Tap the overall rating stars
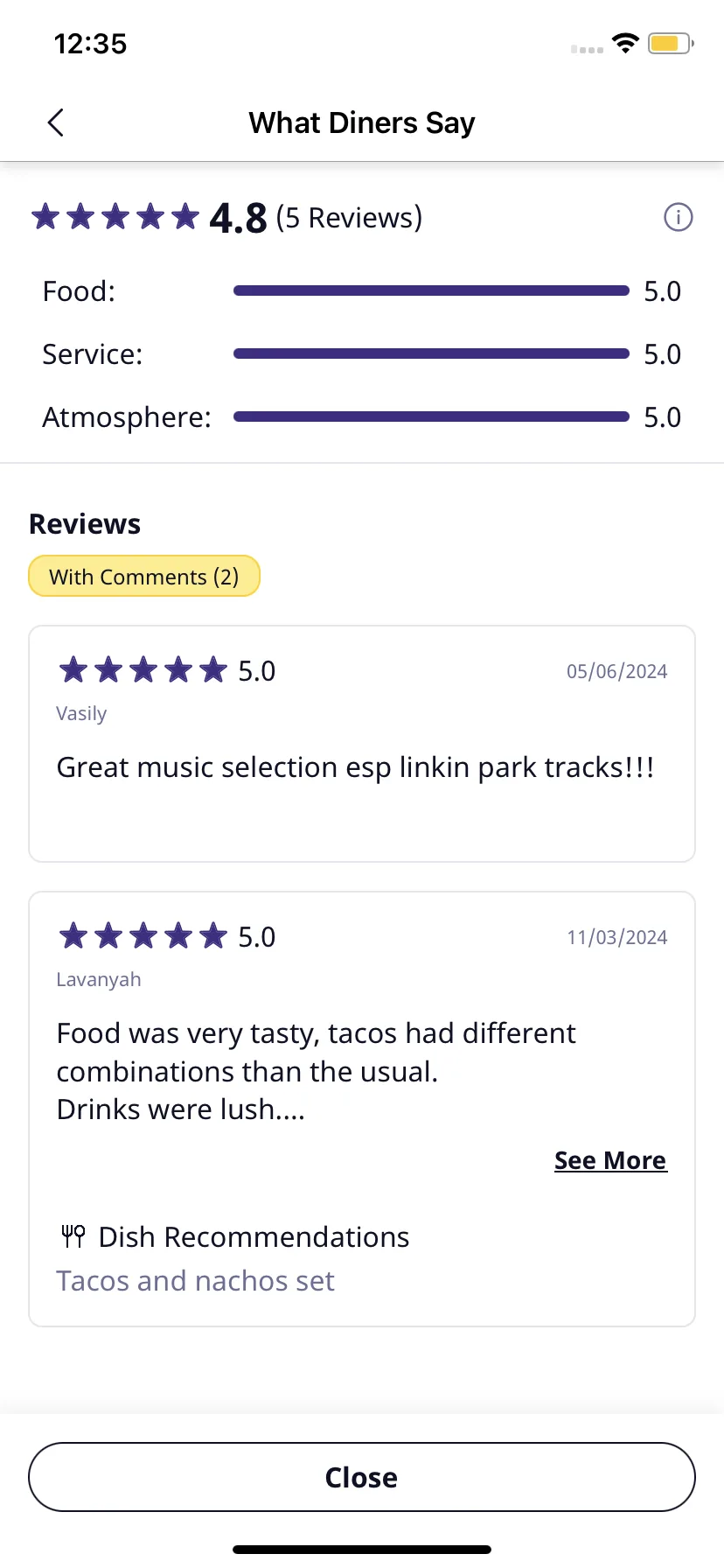This screenshot has width=724, height=1568. [115, 216]
